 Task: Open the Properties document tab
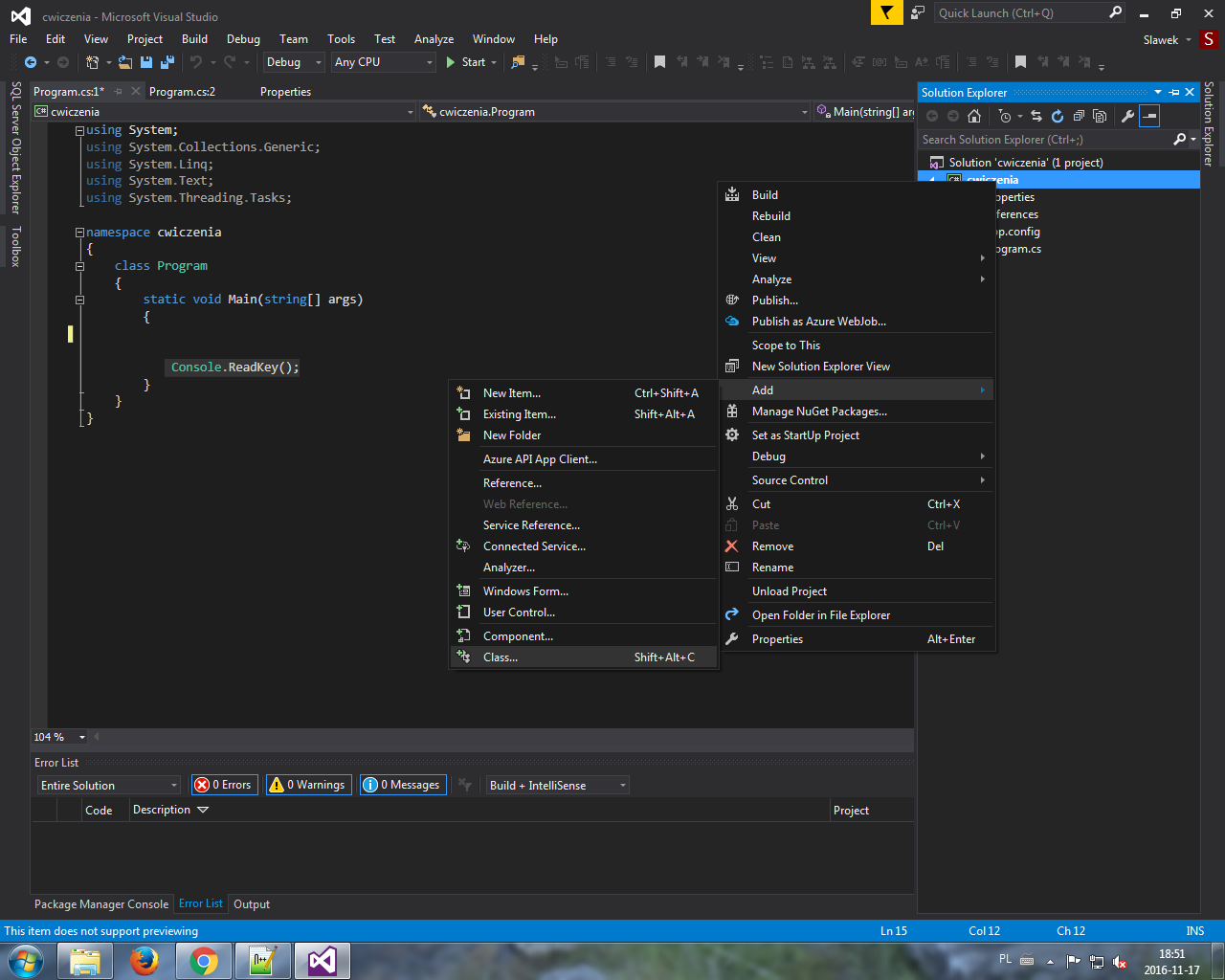[285, 92]
